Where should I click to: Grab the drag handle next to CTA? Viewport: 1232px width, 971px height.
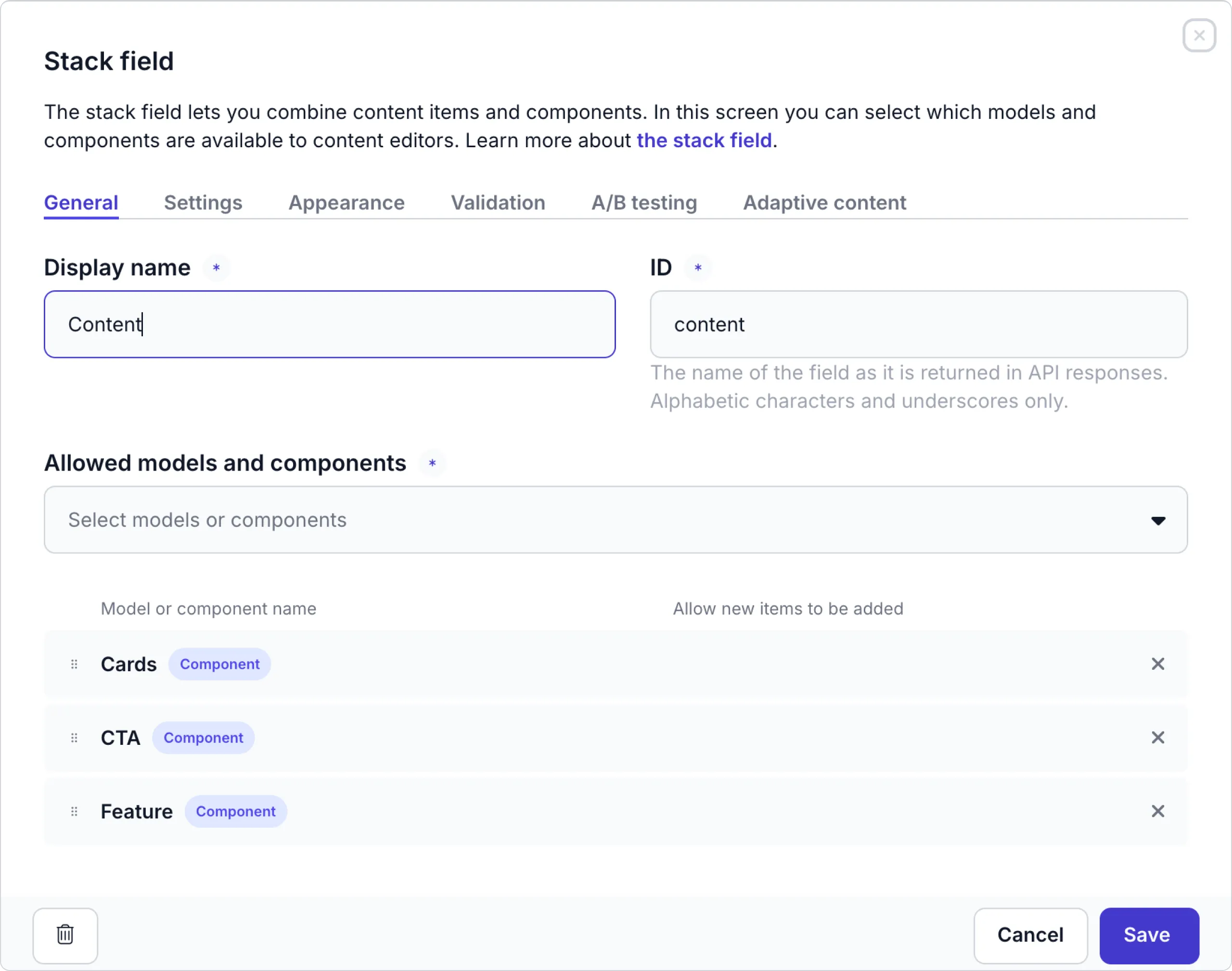(74, 738)
